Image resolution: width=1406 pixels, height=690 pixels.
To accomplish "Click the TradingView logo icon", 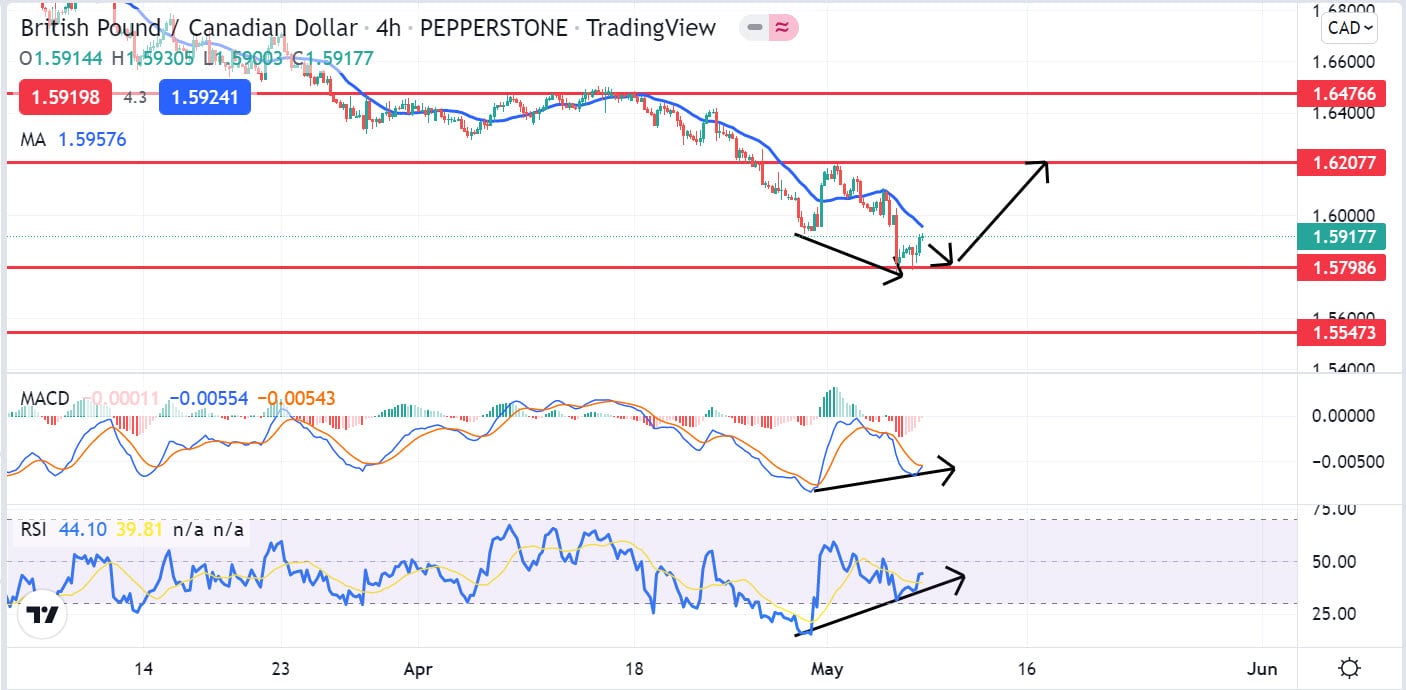I will pos(41,616).
